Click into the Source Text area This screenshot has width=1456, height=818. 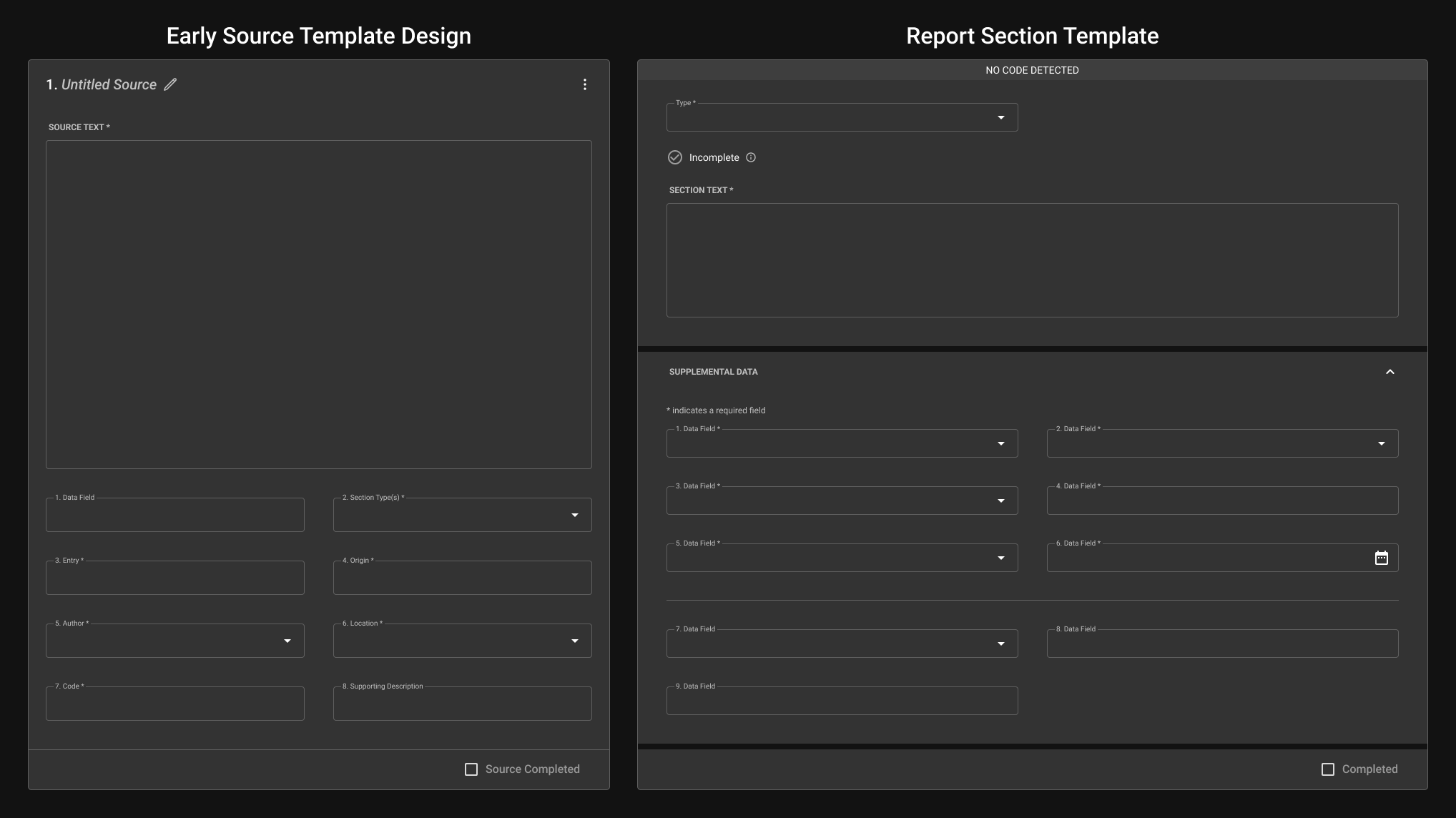coord(318,305)
